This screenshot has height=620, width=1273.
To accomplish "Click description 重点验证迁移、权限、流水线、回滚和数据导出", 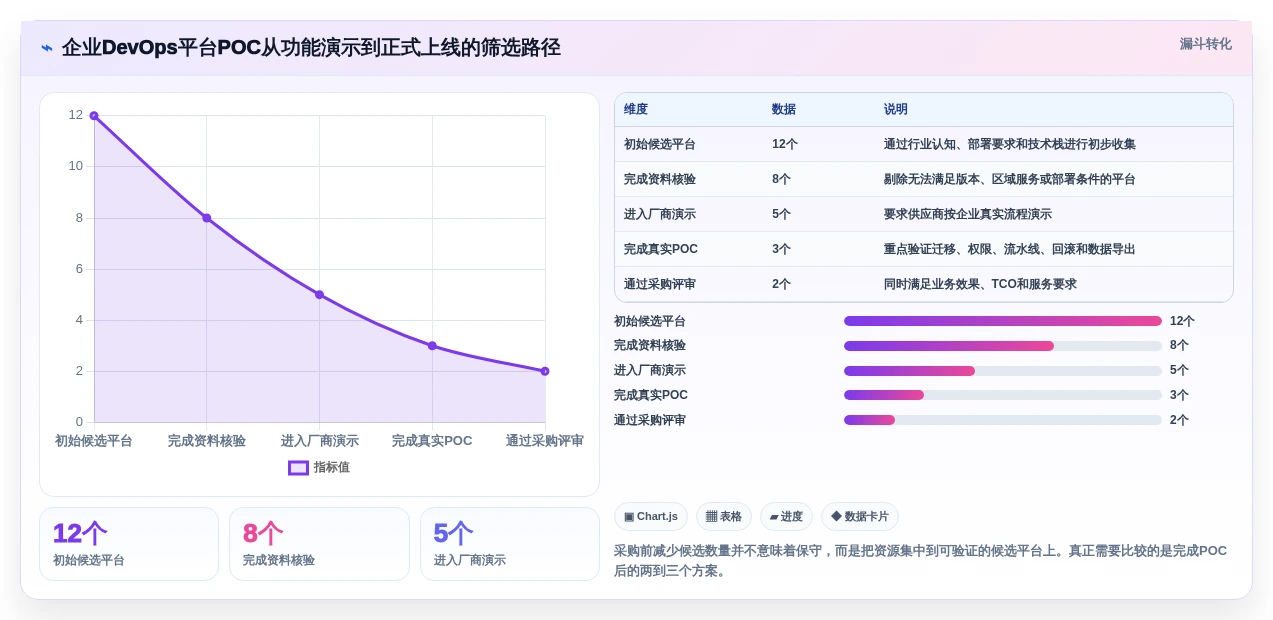I will (1010, 249).
